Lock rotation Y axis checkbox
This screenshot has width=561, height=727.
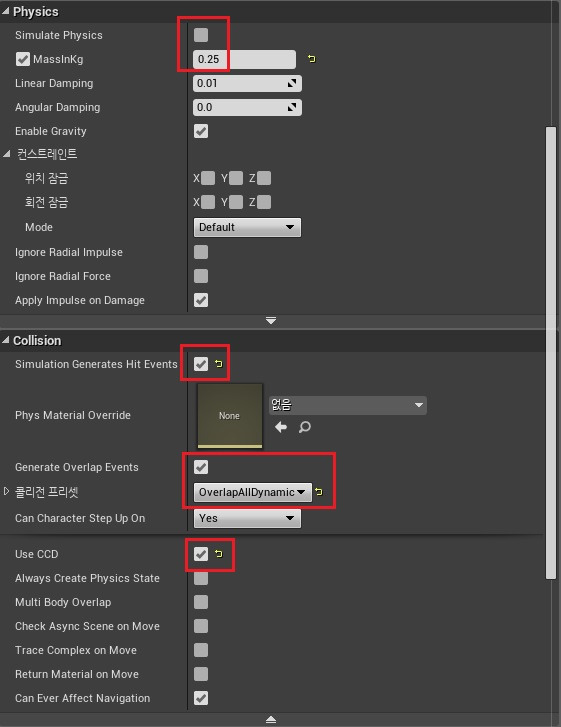236,202
